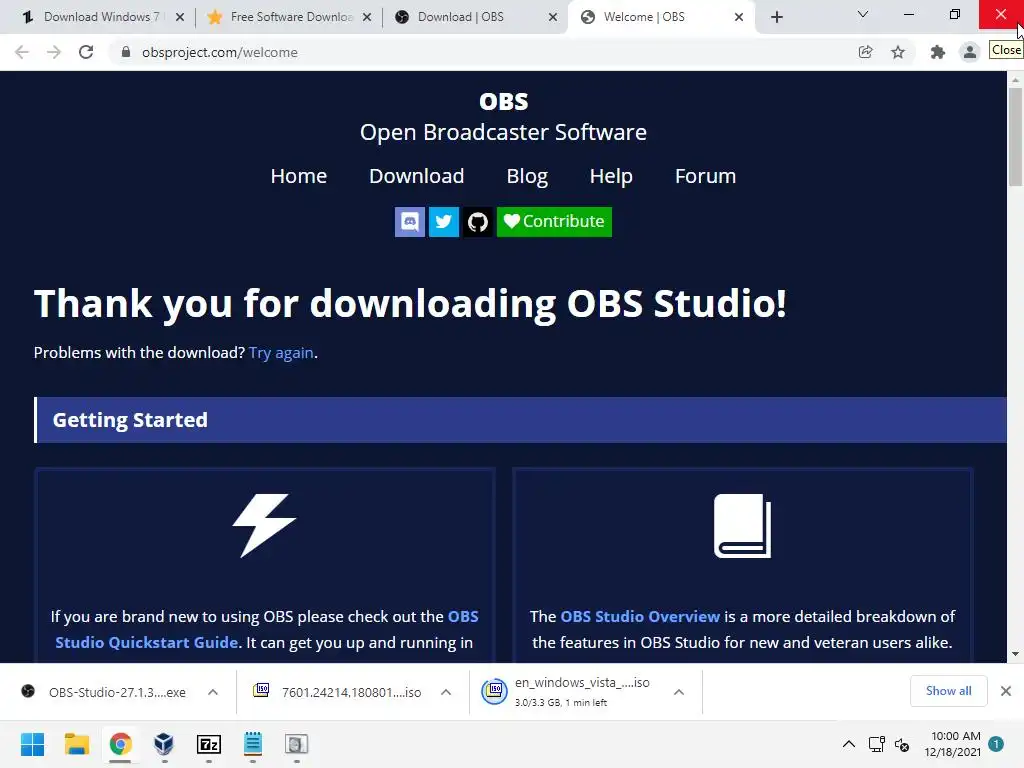
Task: Click the Getting Started heading
Action: click(x=130, y=420)
